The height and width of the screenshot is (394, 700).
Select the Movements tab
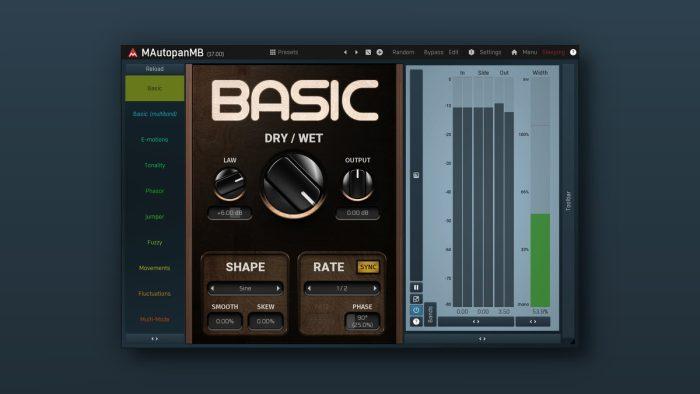pyautogui.click(x=154, y=268)
